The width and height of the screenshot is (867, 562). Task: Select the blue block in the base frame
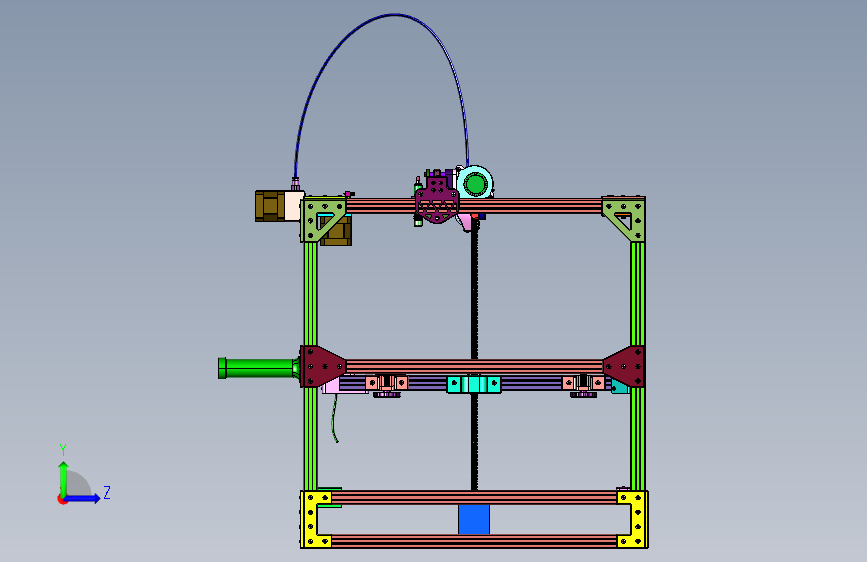tap(474, 519)
